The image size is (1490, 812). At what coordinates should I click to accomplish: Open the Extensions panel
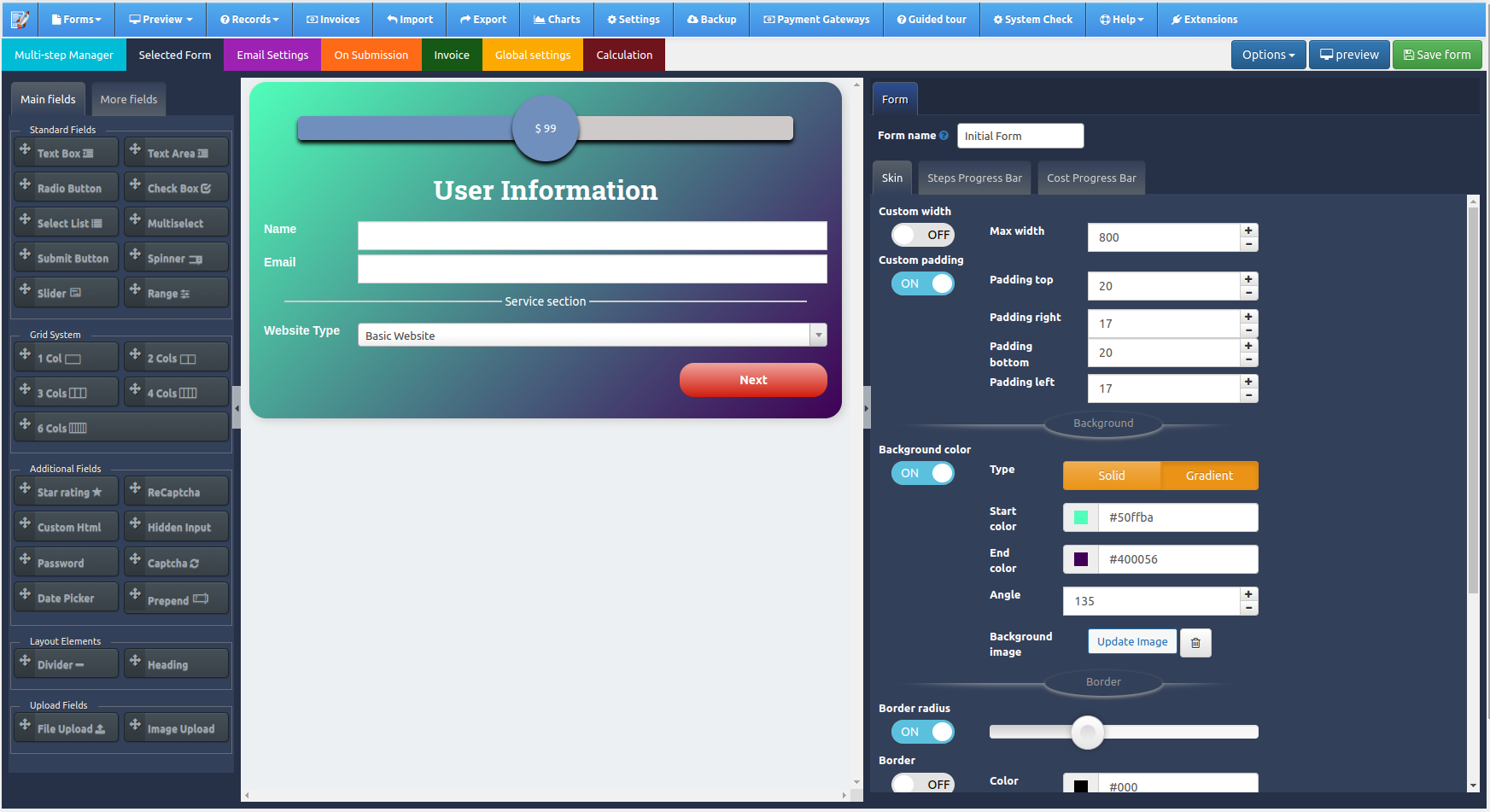pyautogui.click(x=1204, y=19)
